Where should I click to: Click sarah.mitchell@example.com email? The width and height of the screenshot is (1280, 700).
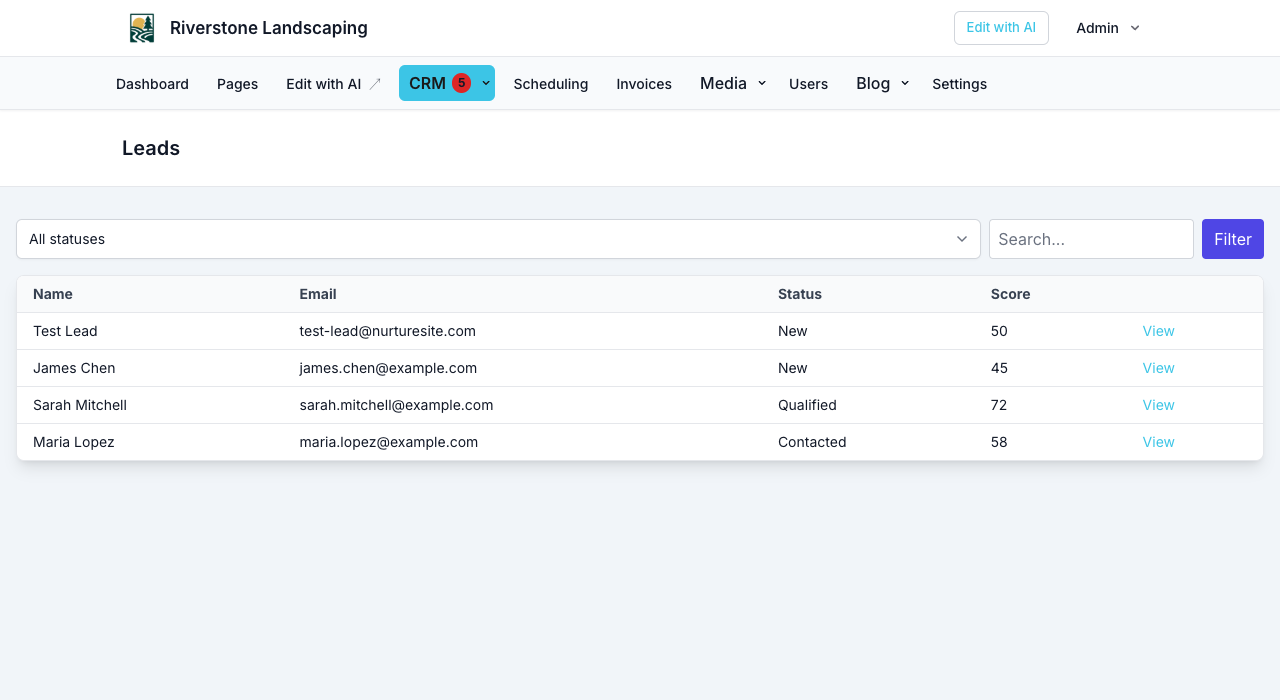396,405
